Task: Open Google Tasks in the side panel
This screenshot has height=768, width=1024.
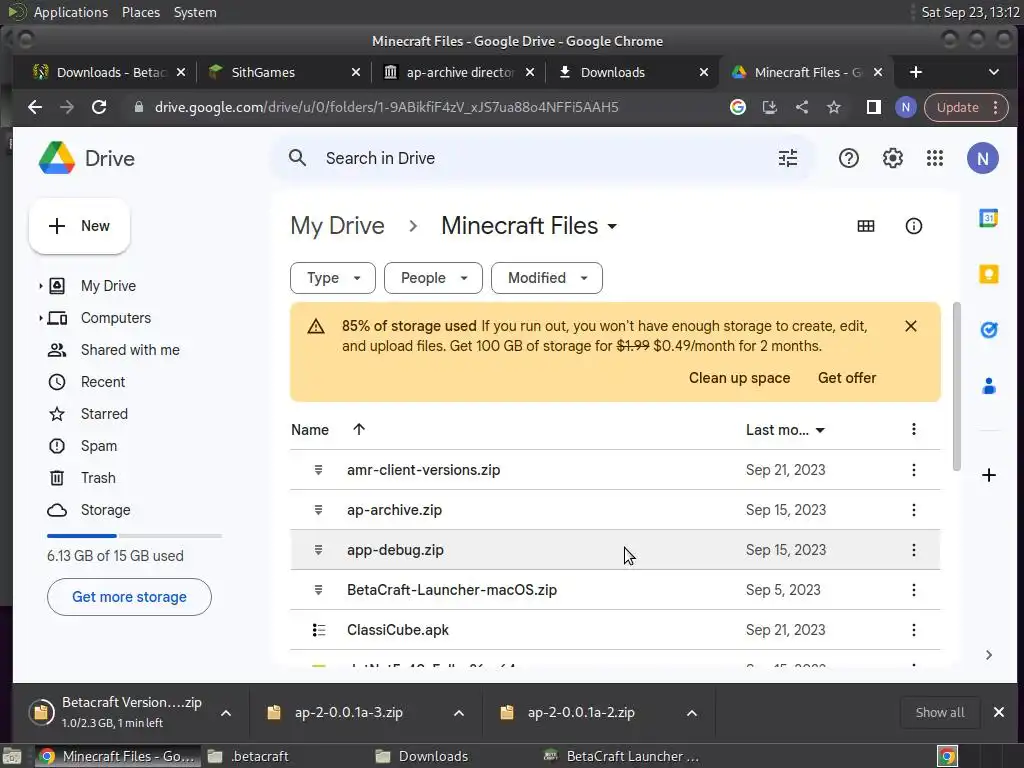Action: pos(988,329)
